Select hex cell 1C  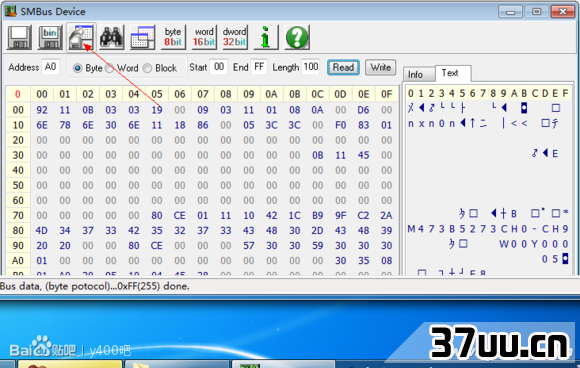point(294,215)
